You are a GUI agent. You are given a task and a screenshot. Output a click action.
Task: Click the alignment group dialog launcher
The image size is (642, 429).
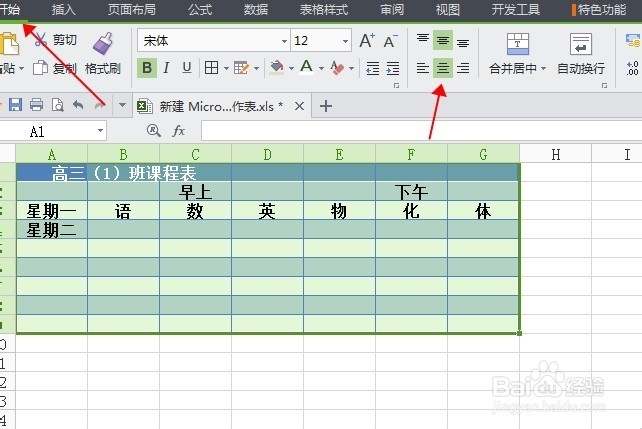[604, 85]
